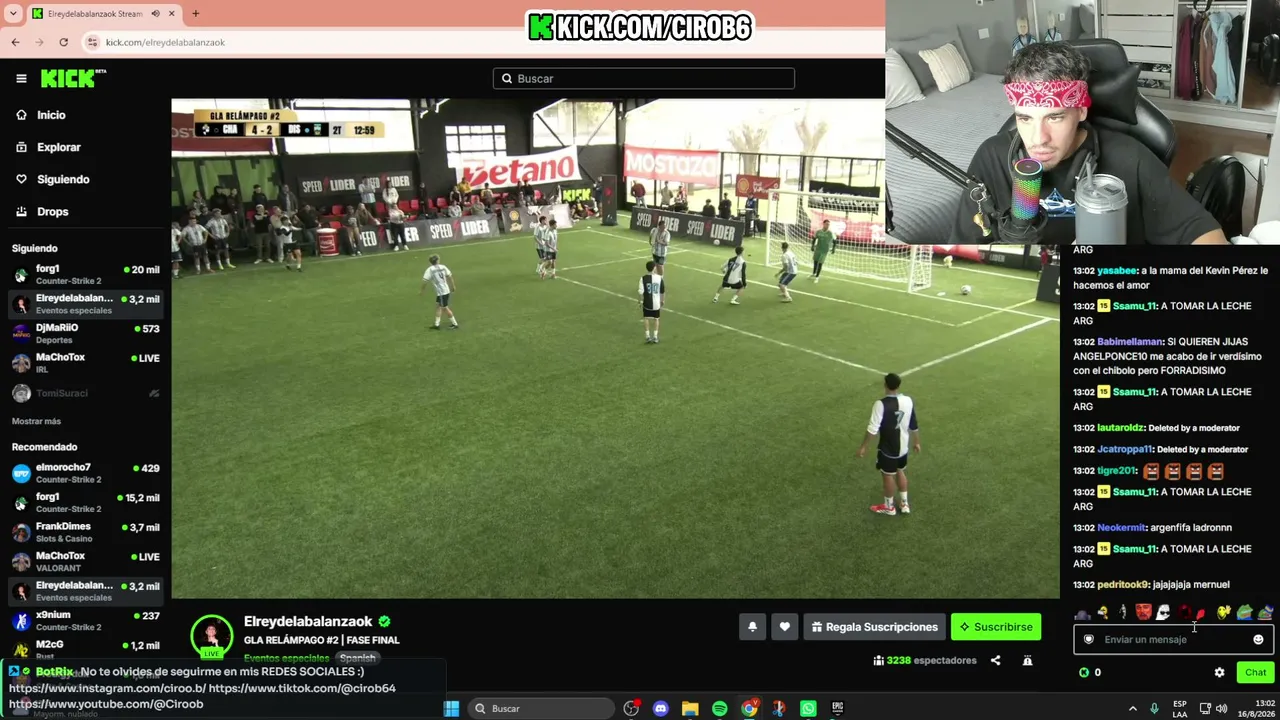Select Elreydelabalanzaok in the Siguiendo list
The image size is (1280, 720).
[x=85, y=304]
